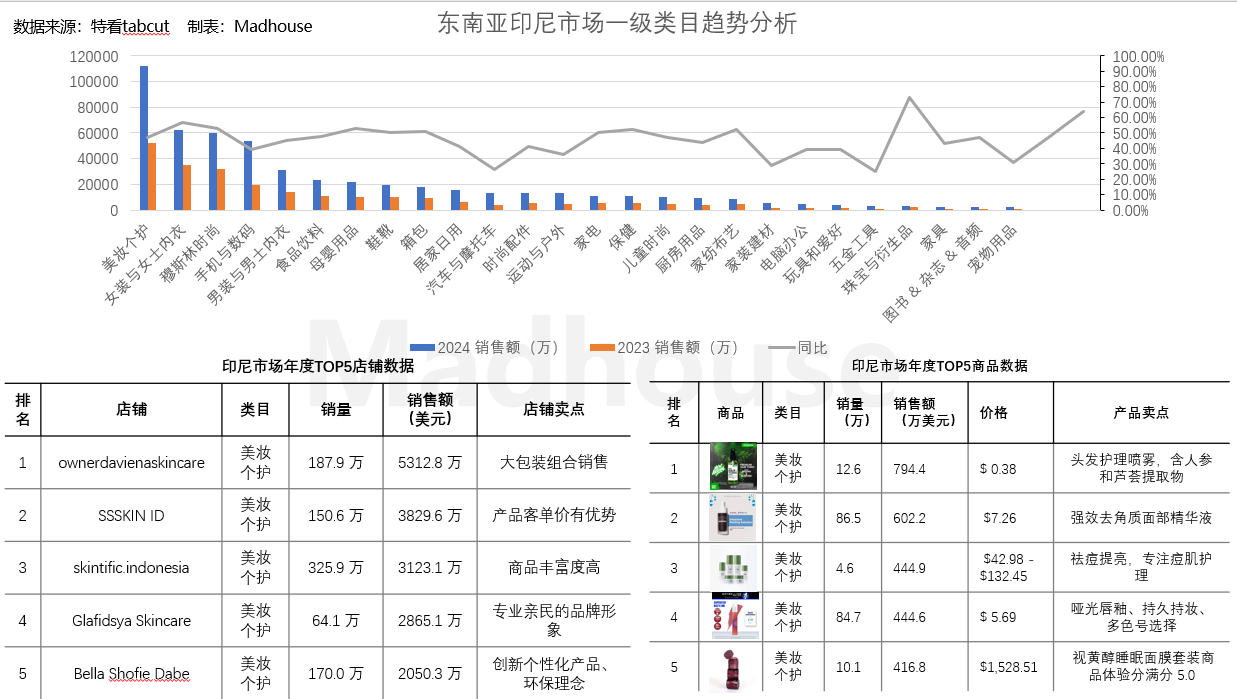Click the 2050.3 万 sales amount cell
The height and width of the screenshot is (699, 1237).
tap(429, 673)
